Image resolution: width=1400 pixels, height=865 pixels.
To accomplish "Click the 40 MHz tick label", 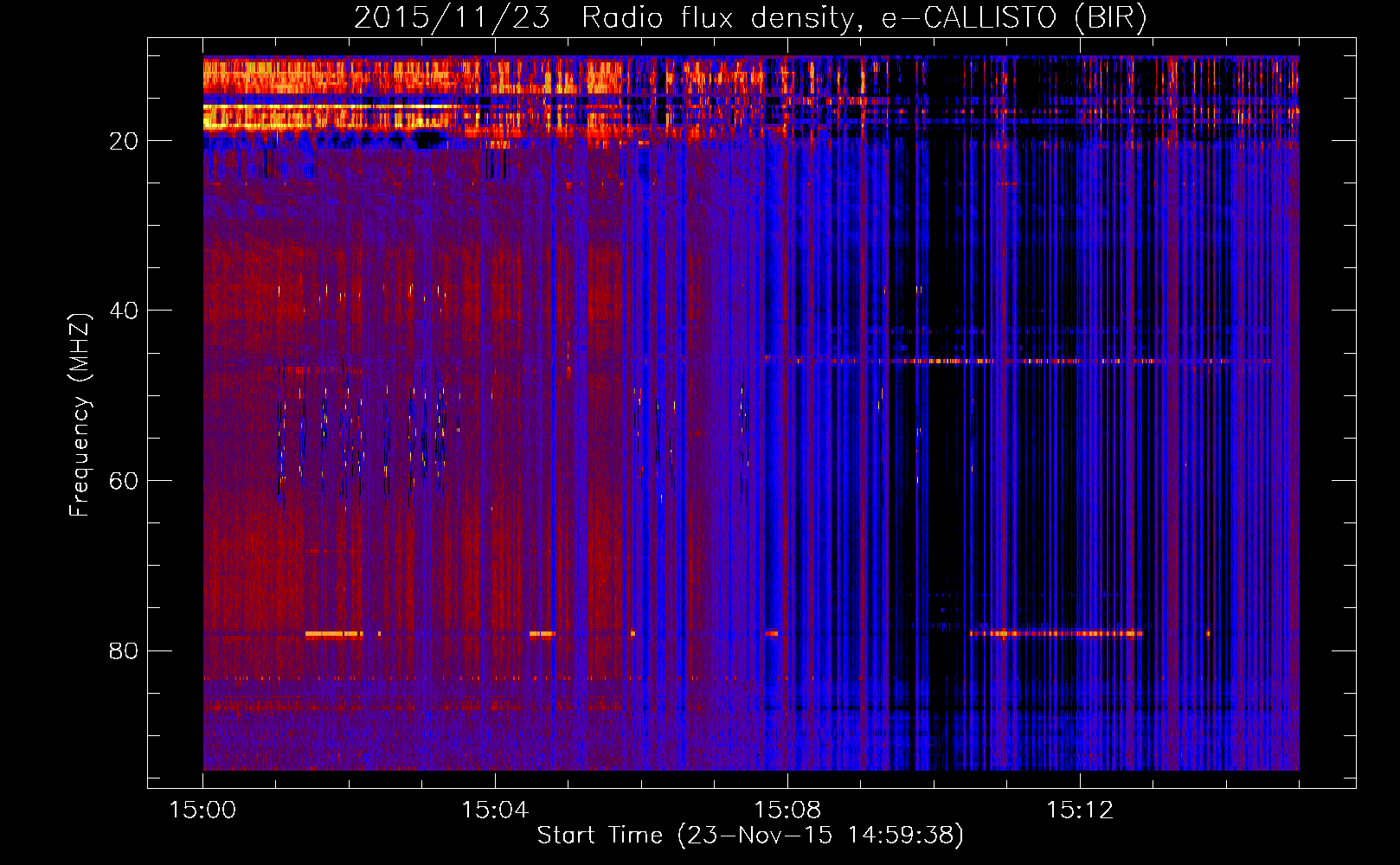I will [x=124, y=311].
